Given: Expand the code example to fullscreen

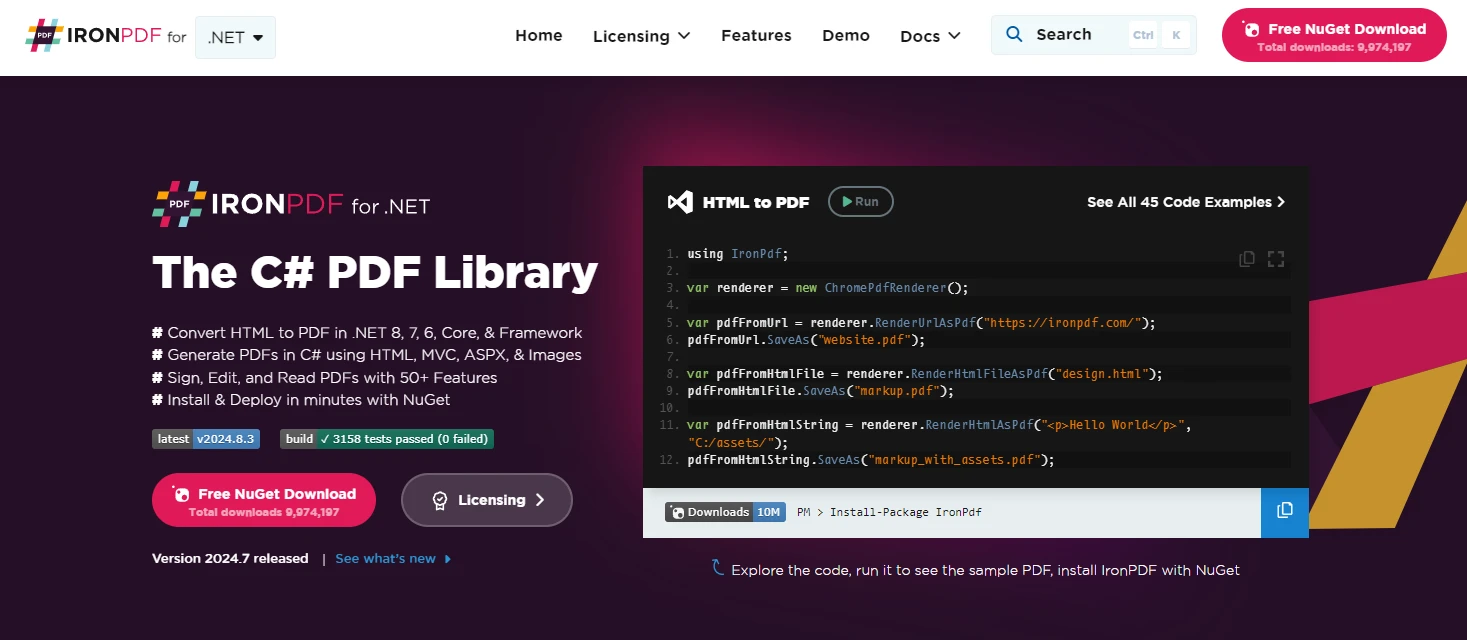Looking at the screenshot, I should pos(1276,259).
